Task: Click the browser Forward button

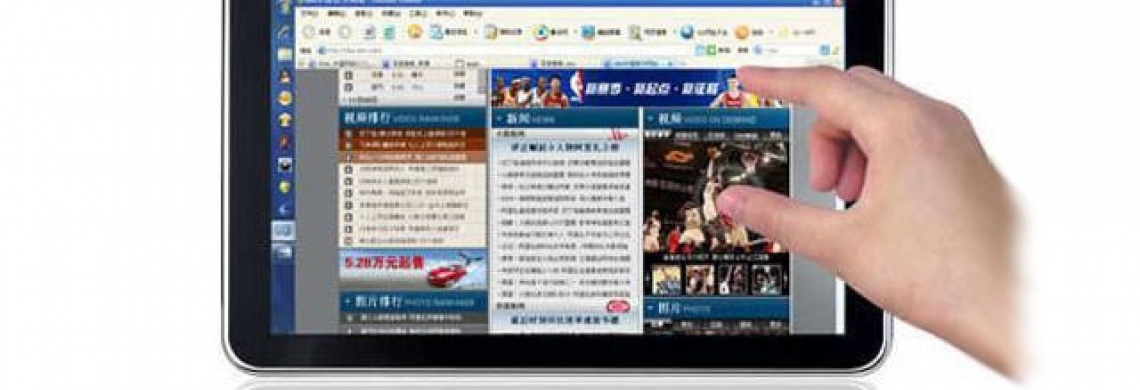Action: pyautogui.click(x=345, y=32)
